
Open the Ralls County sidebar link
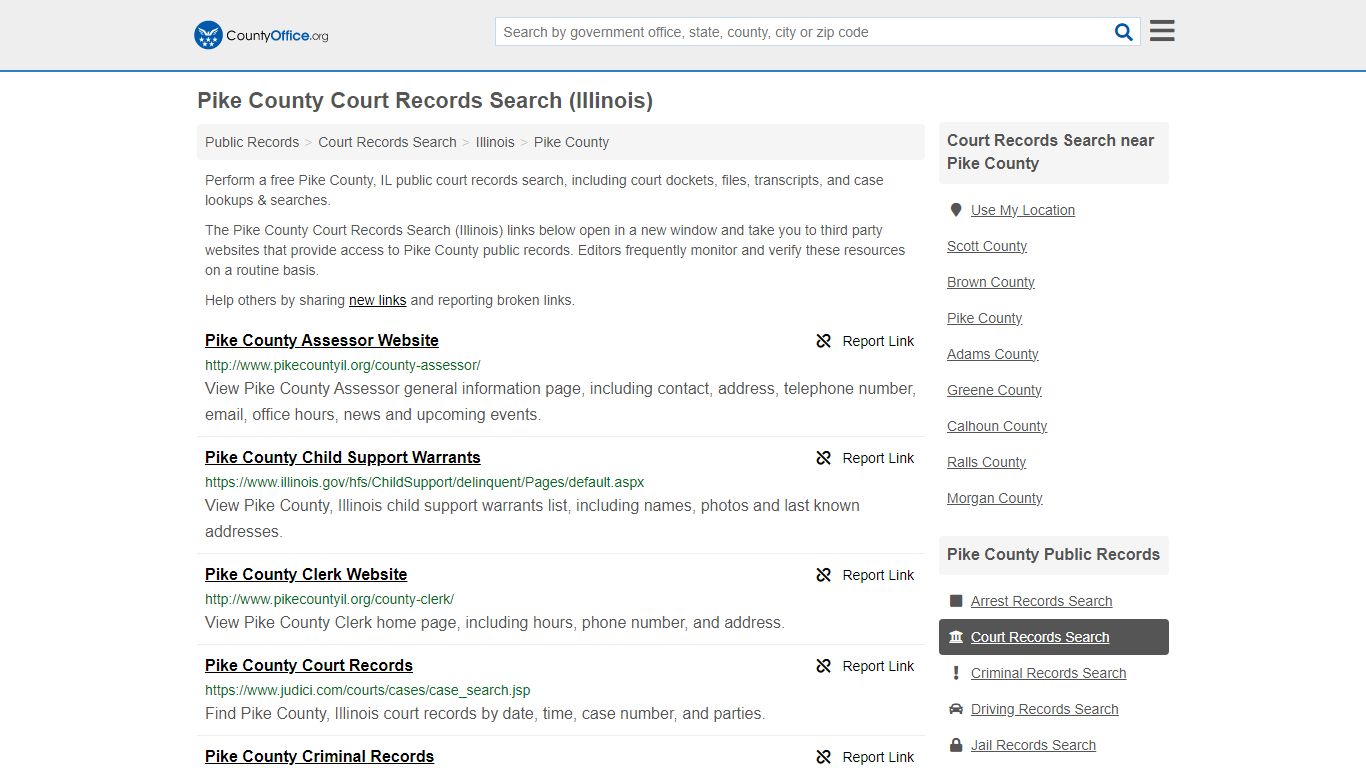[987, 462]
